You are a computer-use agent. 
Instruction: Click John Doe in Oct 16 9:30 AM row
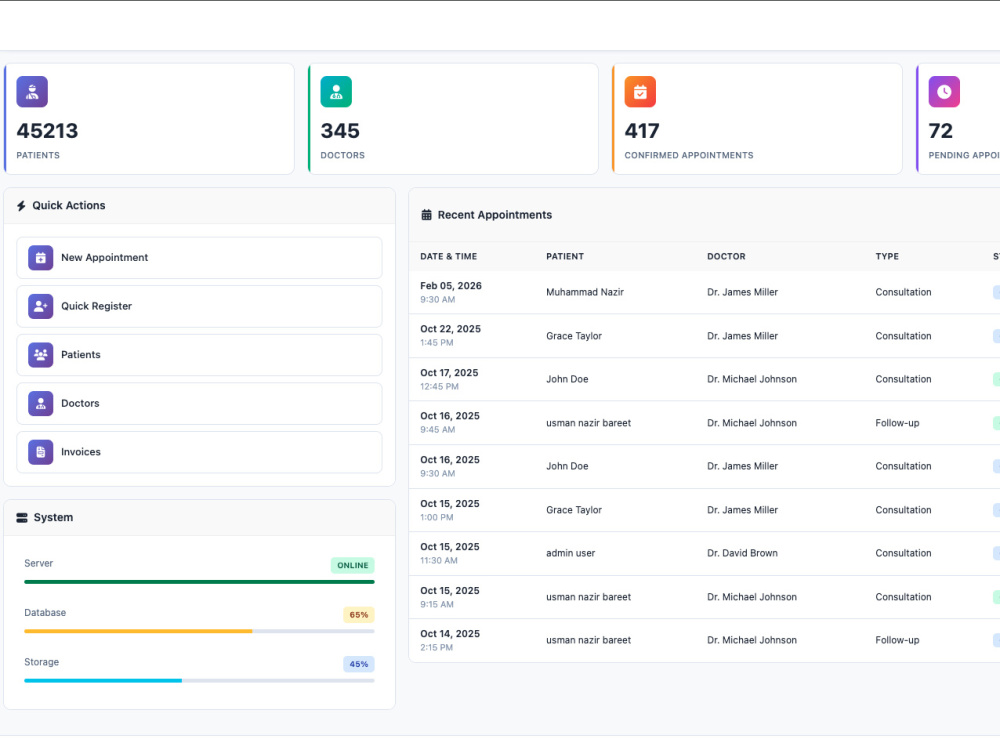(567, 466)
